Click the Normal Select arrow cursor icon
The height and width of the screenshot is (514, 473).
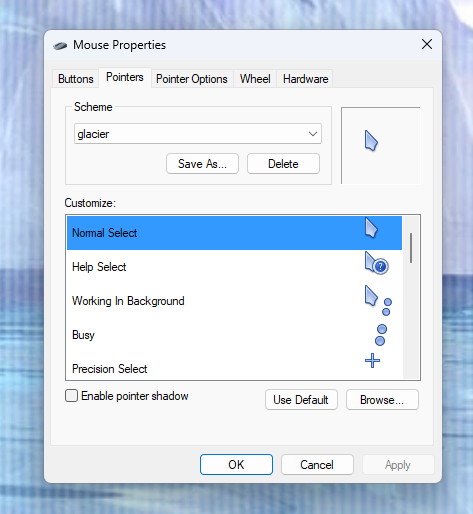click(x=371, y=228)
